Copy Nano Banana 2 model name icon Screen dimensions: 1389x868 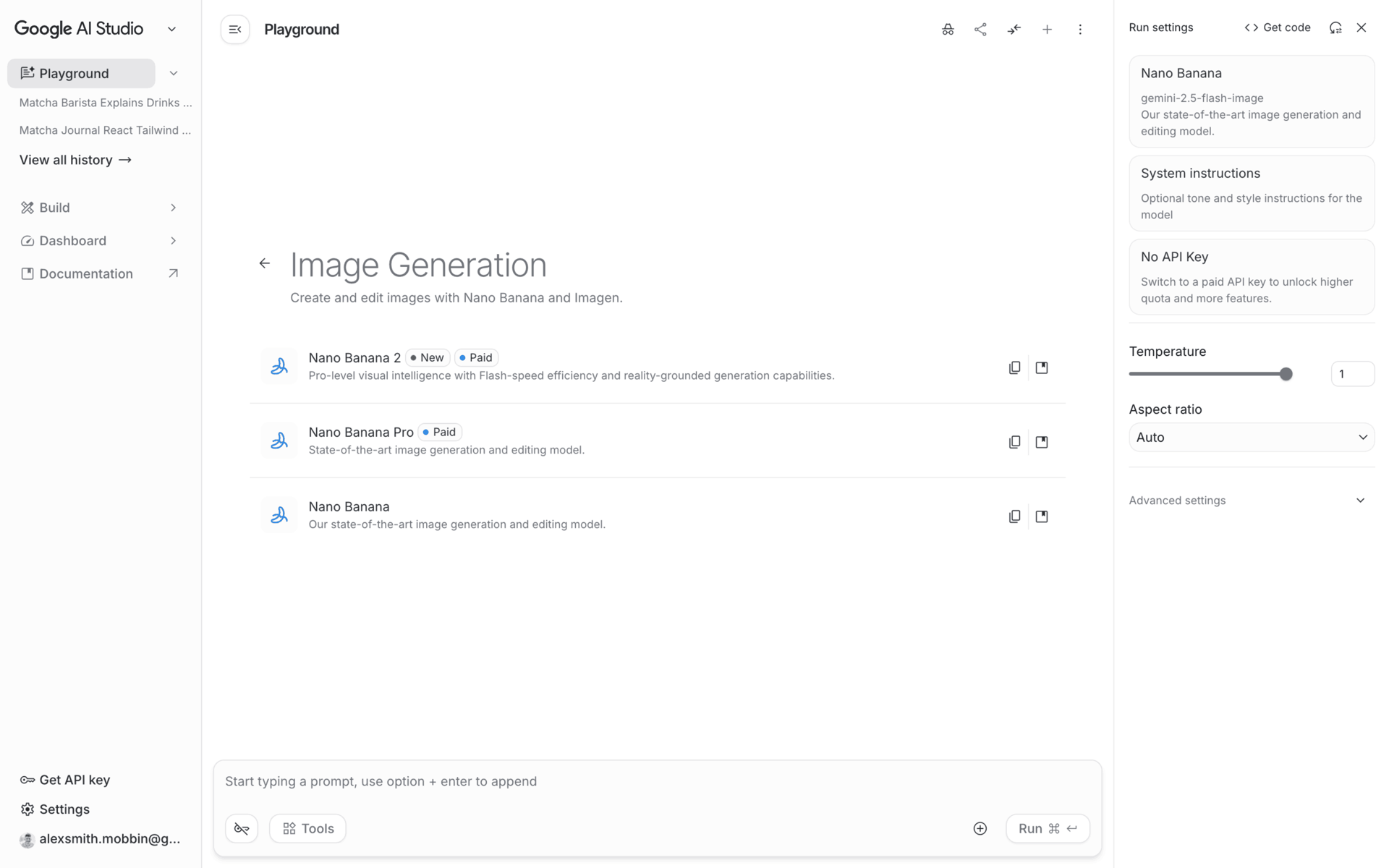point(1014,367)
